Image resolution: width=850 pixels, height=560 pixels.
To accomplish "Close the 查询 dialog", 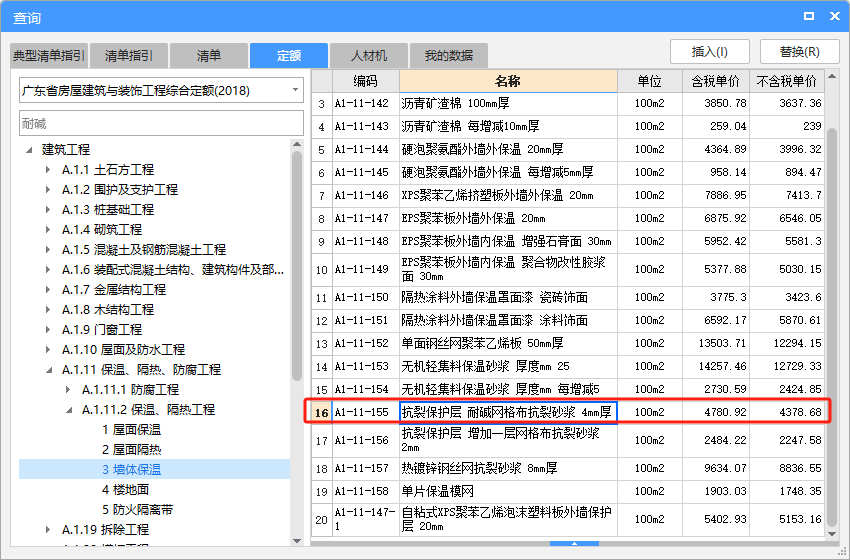I will point(835,16).
